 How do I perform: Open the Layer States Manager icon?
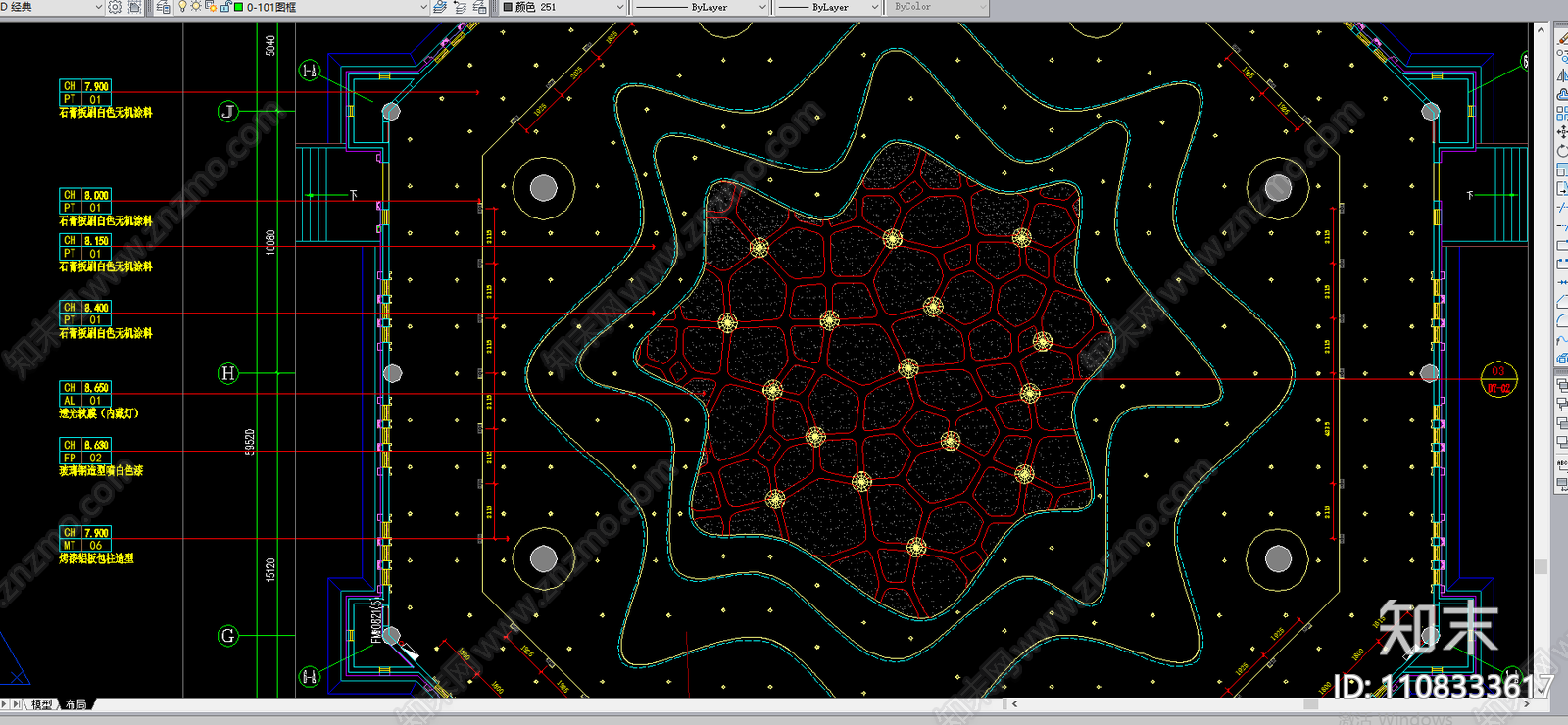coord(479,7)
